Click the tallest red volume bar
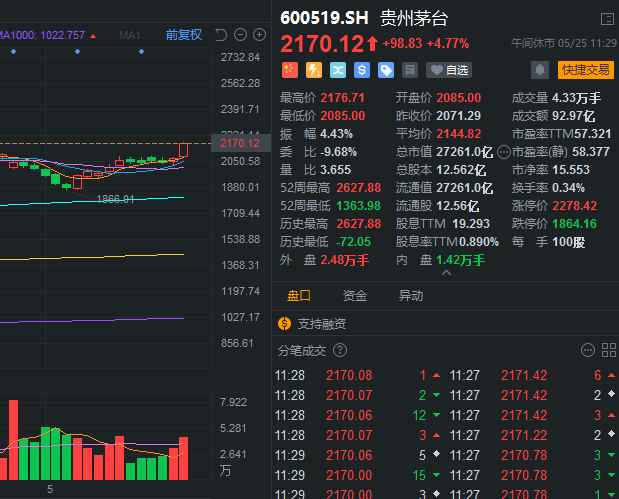The height and width of the screenshot is (499, 619). [x=13, y=439]
